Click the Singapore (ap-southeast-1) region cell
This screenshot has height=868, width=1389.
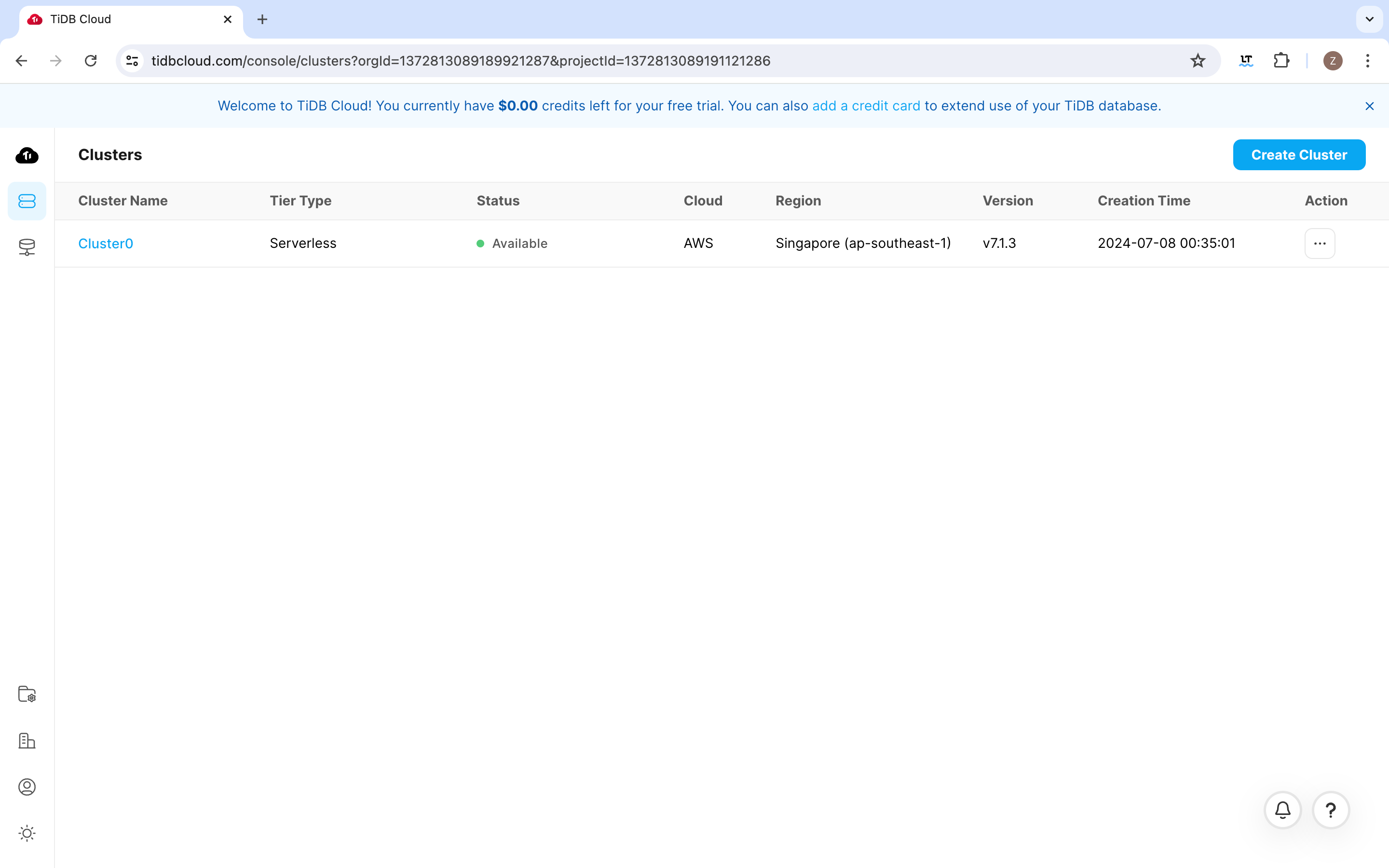863,244
